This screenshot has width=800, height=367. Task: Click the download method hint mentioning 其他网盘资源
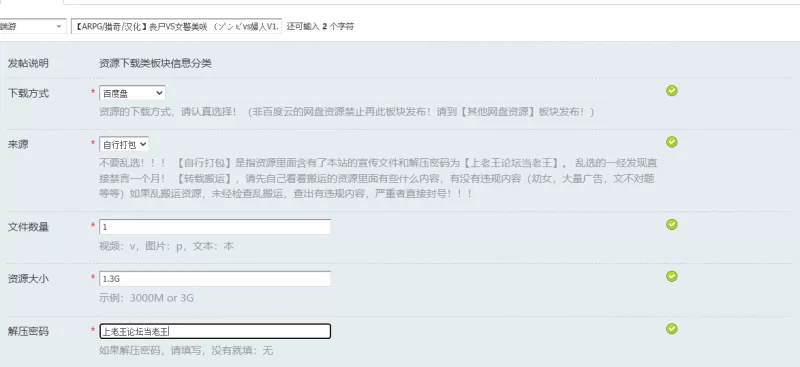(346, 112)
